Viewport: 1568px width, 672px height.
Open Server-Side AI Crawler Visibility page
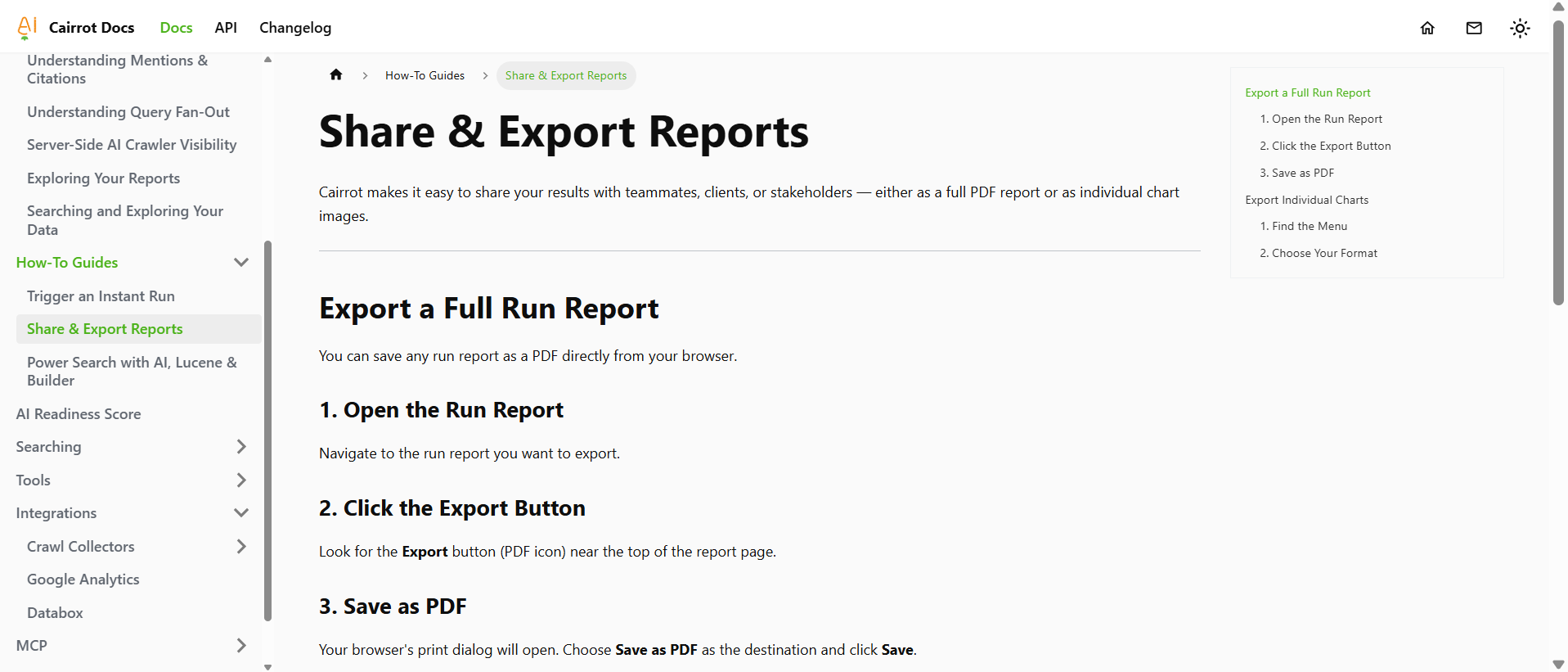(132, 145)
